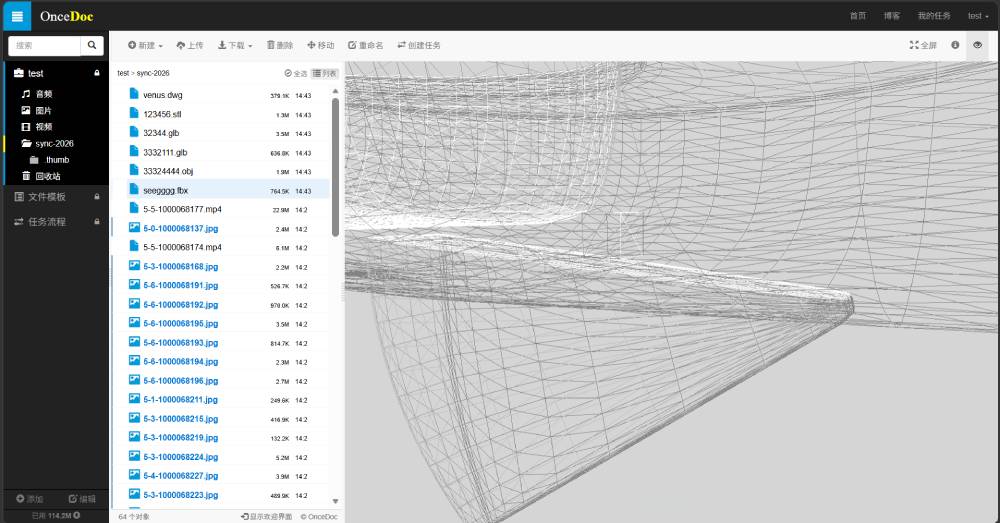1000x523 pixels.
Task: Click the OnceDoc logo
Action: coord(66,17)
